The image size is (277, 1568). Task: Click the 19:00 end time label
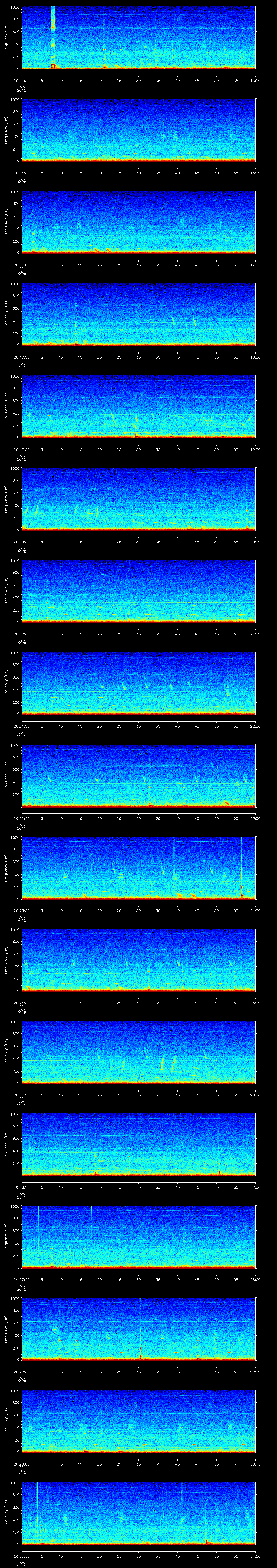tap(255, 449)
